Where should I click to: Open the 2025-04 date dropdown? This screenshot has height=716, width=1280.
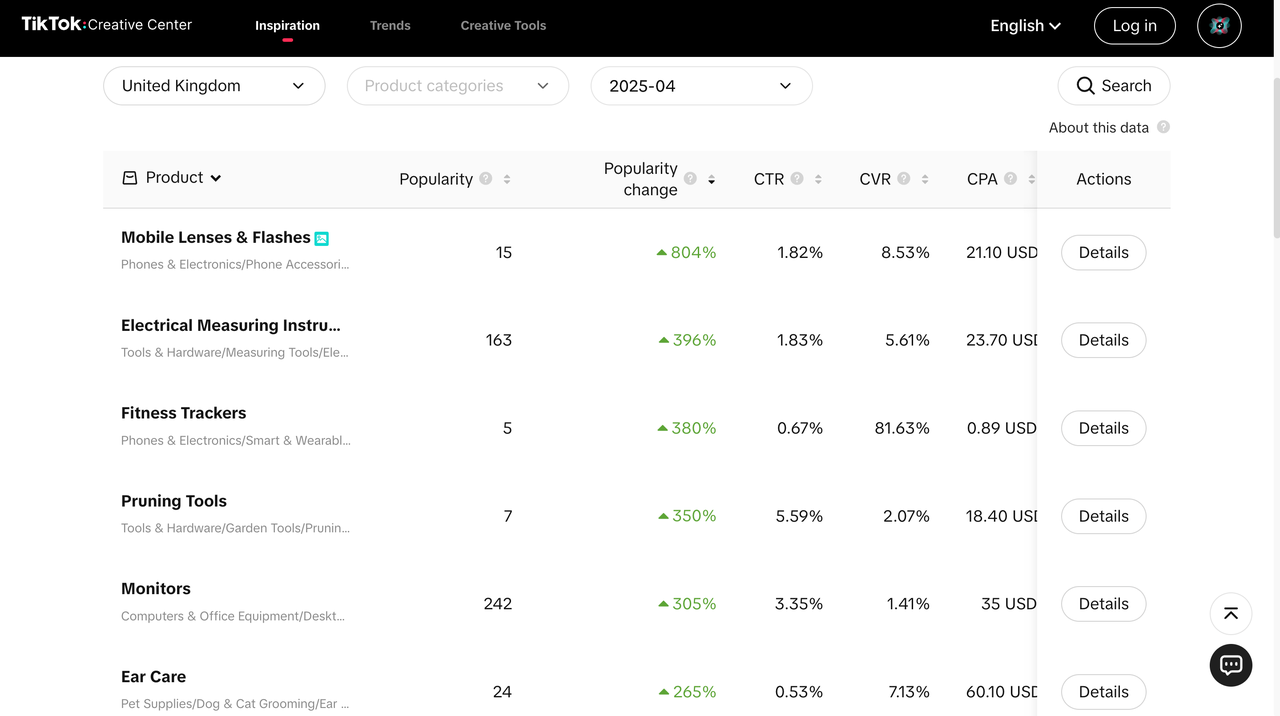(x=701, y=86)
